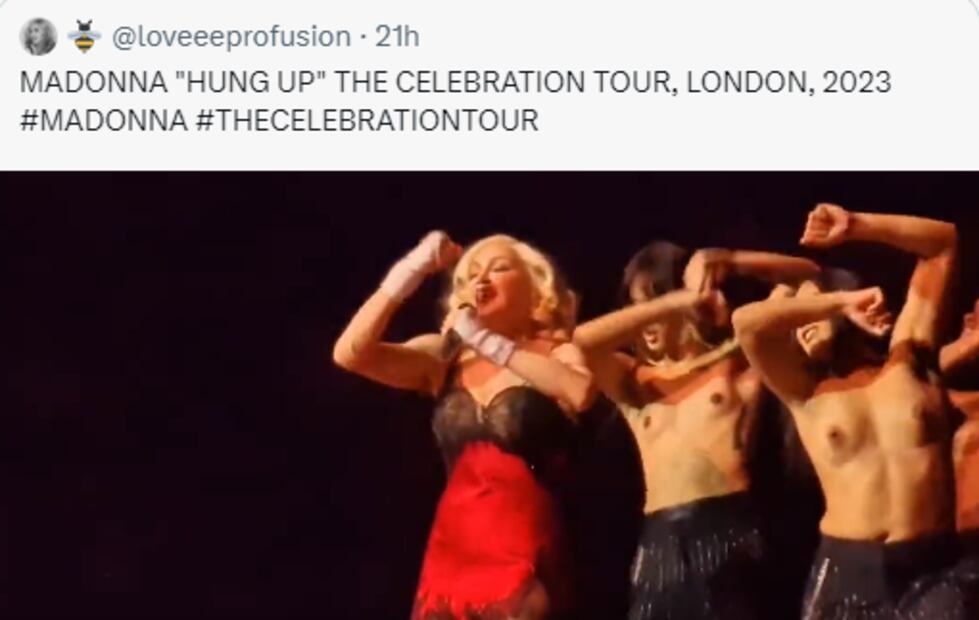Click the word MADONNA starting the caption
The width and height of the screenshot is (979, 620).
coord(94,82)
